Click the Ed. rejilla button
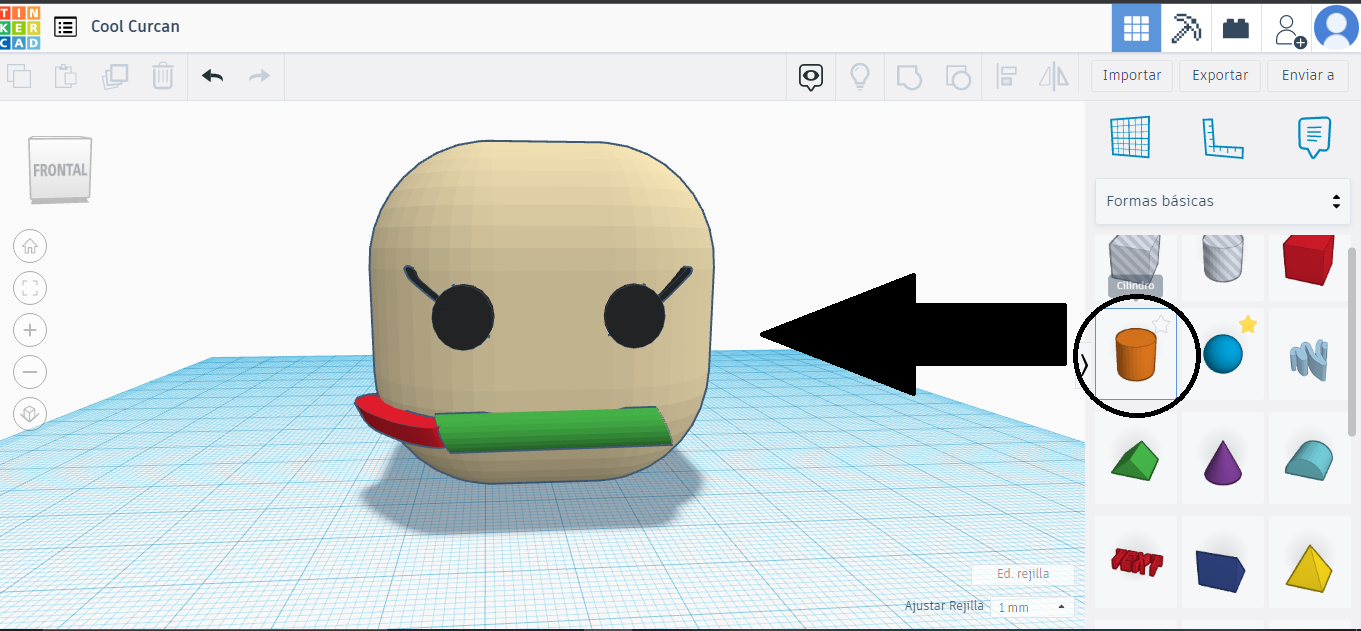Viewport: 1361px width, 631px height. point(1022,574)
